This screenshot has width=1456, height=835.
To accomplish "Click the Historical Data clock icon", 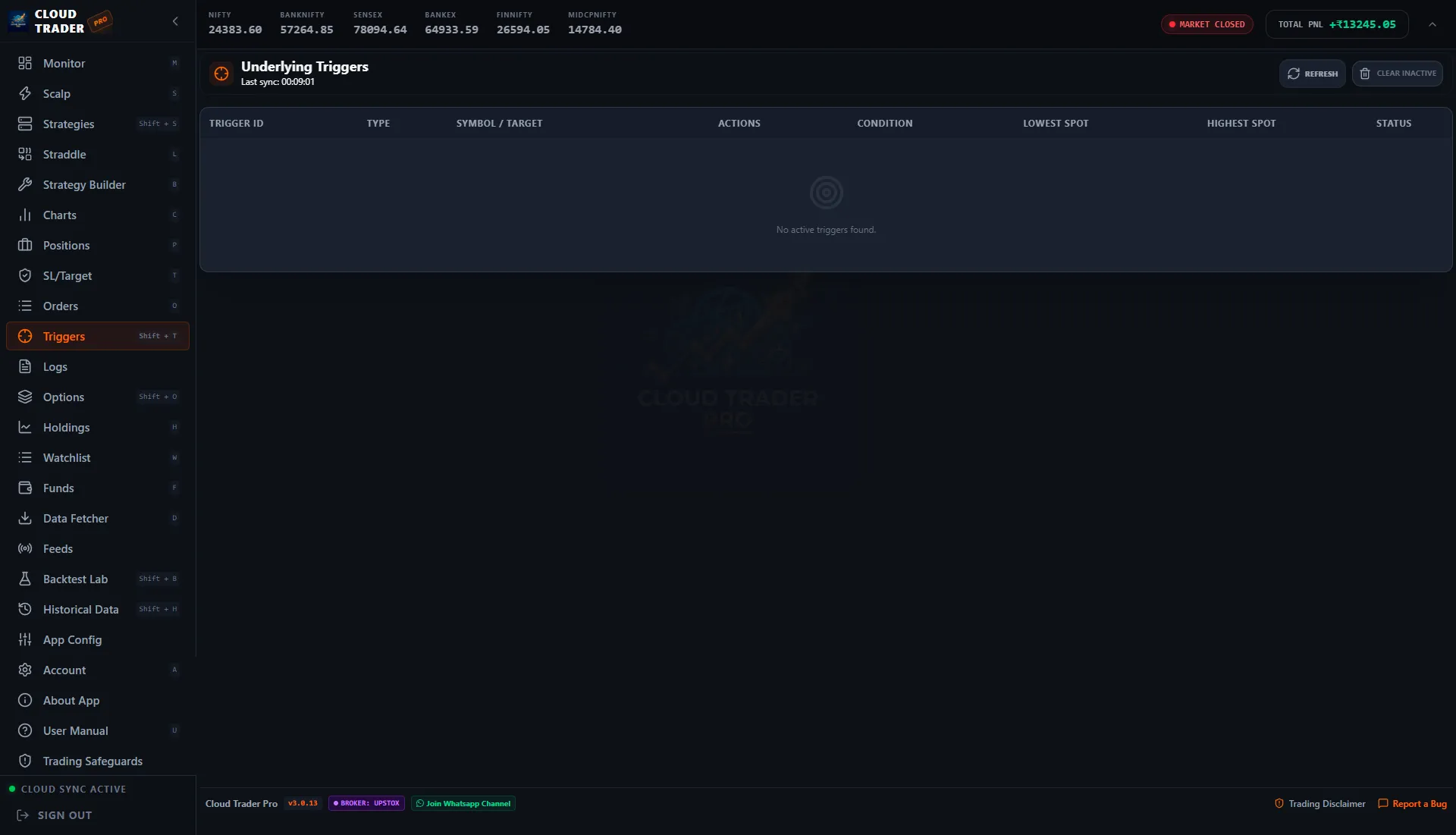I will [x=25, y=609].
